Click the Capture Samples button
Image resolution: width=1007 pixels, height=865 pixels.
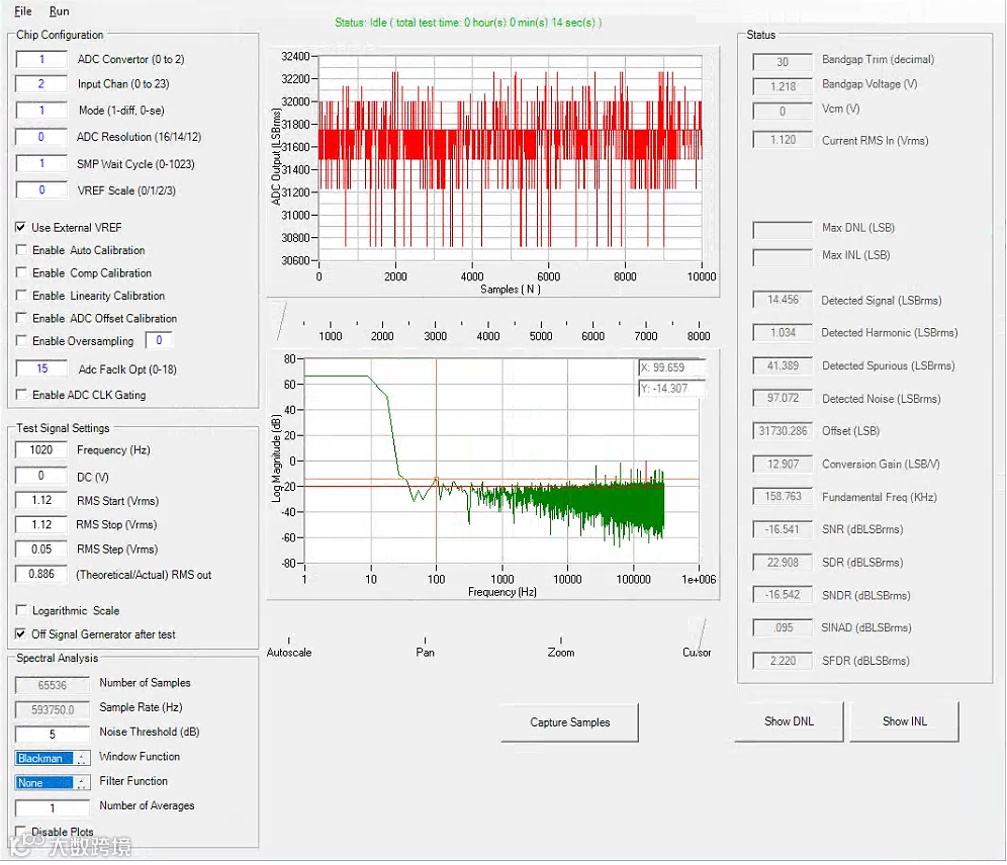570,722
